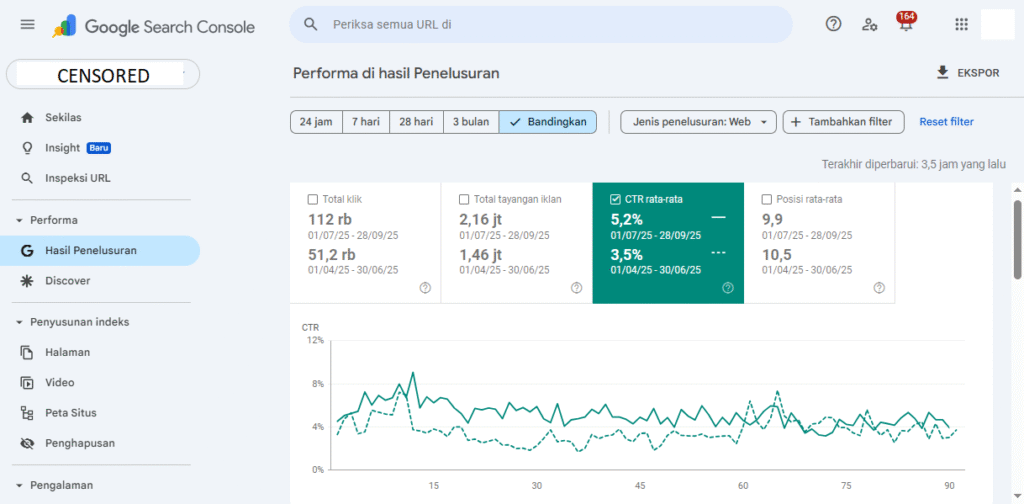
Task: Open the Google apps grid
Action: [961, 25]
